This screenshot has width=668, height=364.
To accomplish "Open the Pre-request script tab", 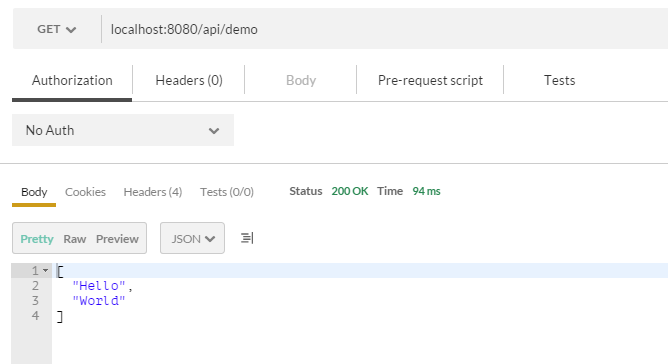I will tap(430, 81).
